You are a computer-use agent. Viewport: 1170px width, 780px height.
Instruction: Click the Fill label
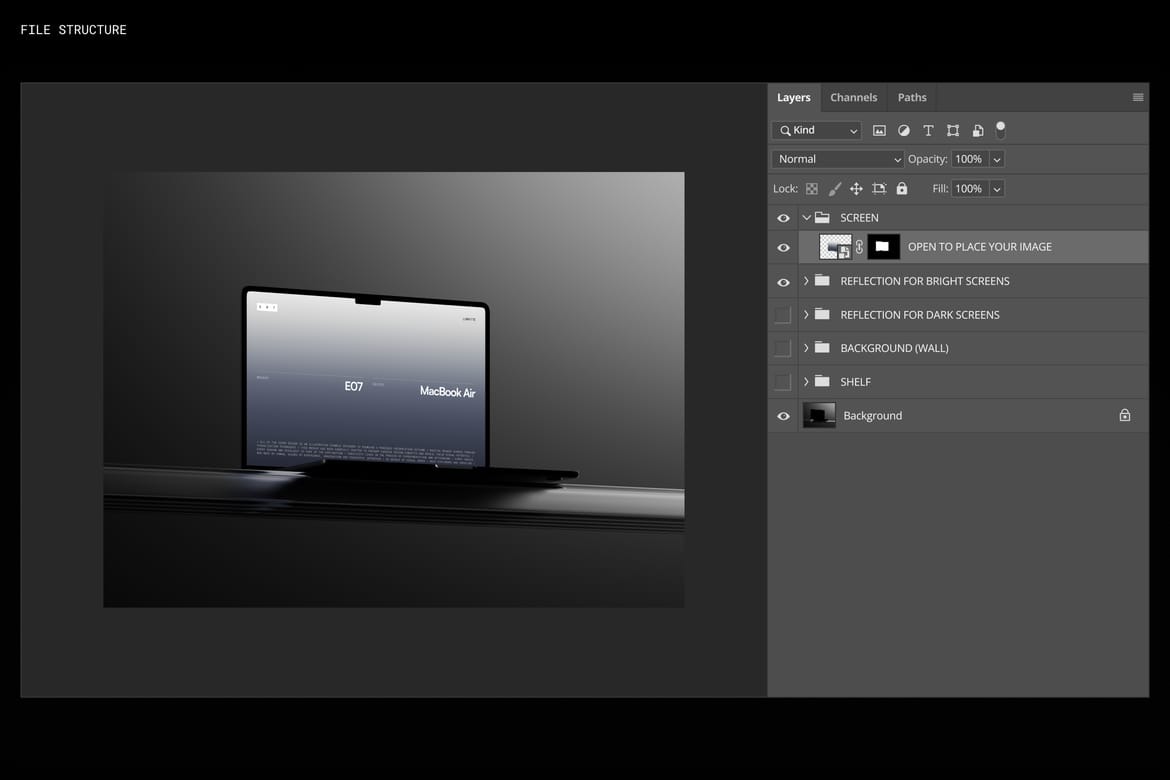(x=940, y=189)
